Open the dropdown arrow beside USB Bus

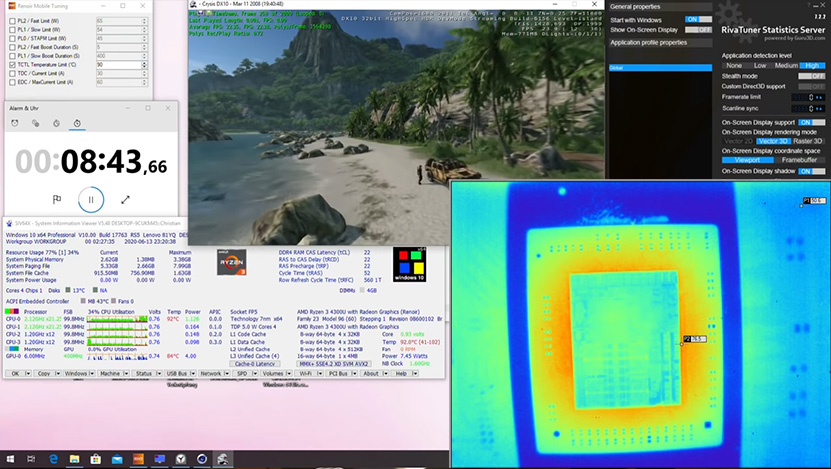(x=192, y=374)
